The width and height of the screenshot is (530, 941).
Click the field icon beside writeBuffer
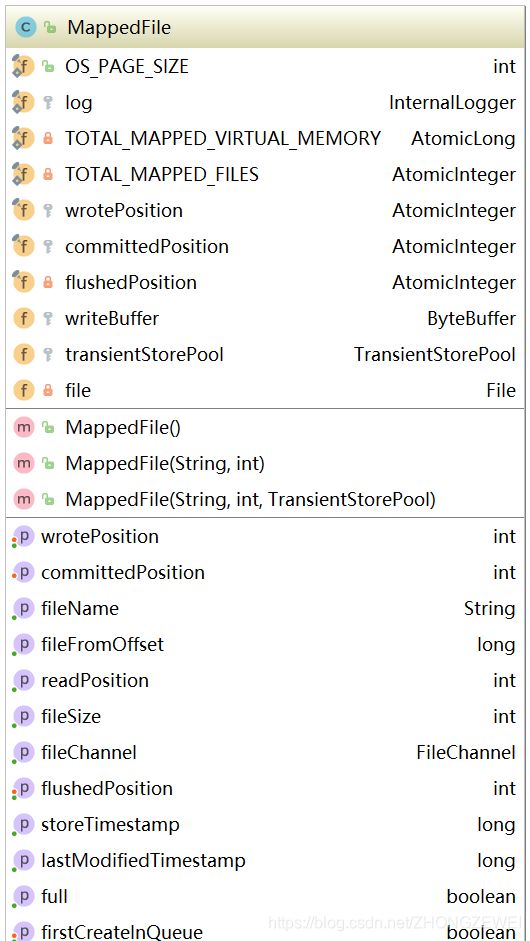[23, 319]
